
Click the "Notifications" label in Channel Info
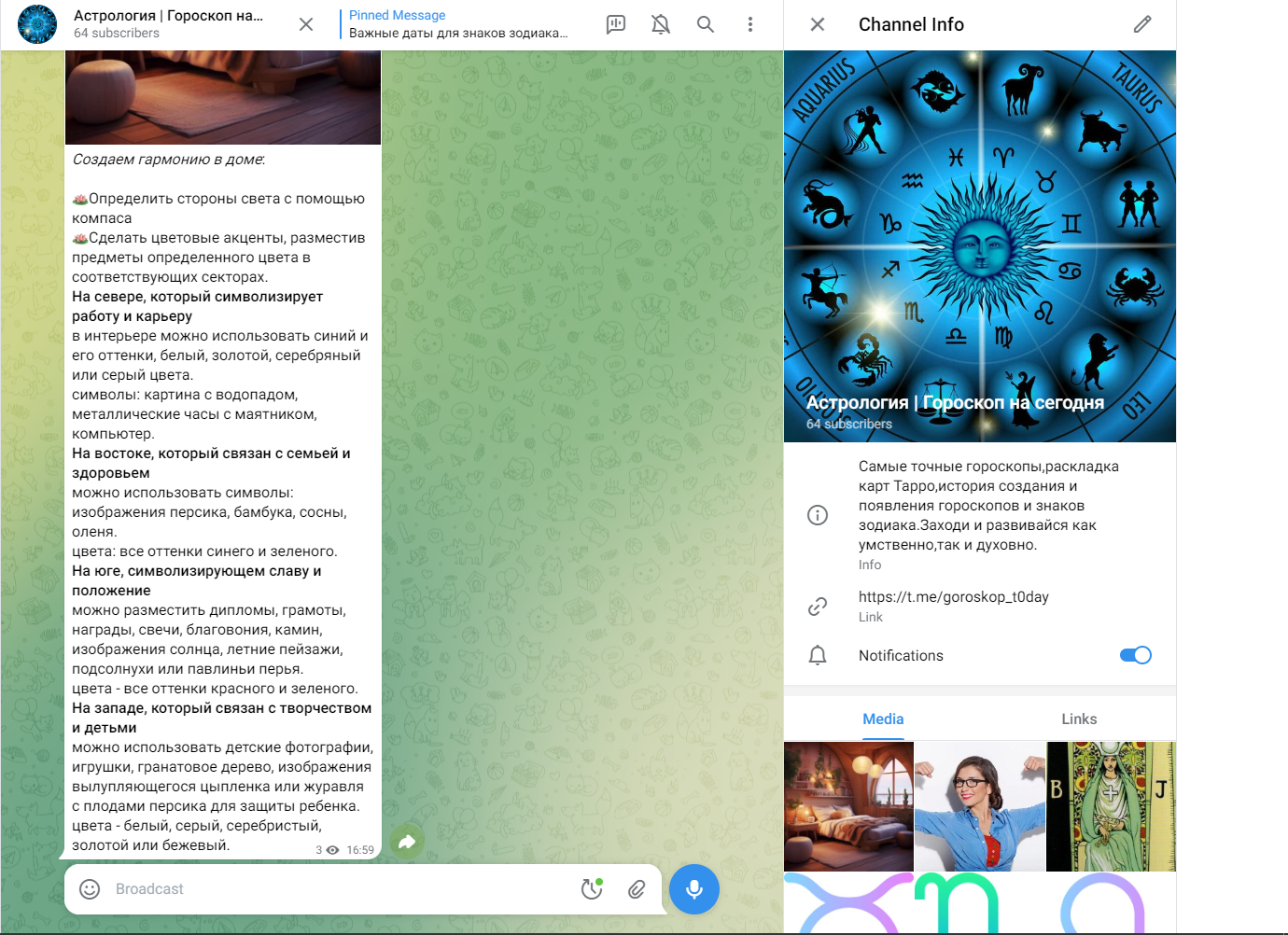(901, 656)
